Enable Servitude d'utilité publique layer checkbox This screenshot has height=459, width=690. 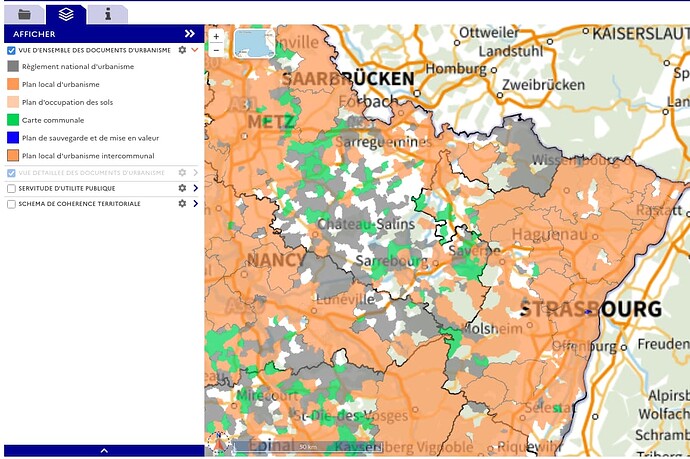tap(11, 188)
